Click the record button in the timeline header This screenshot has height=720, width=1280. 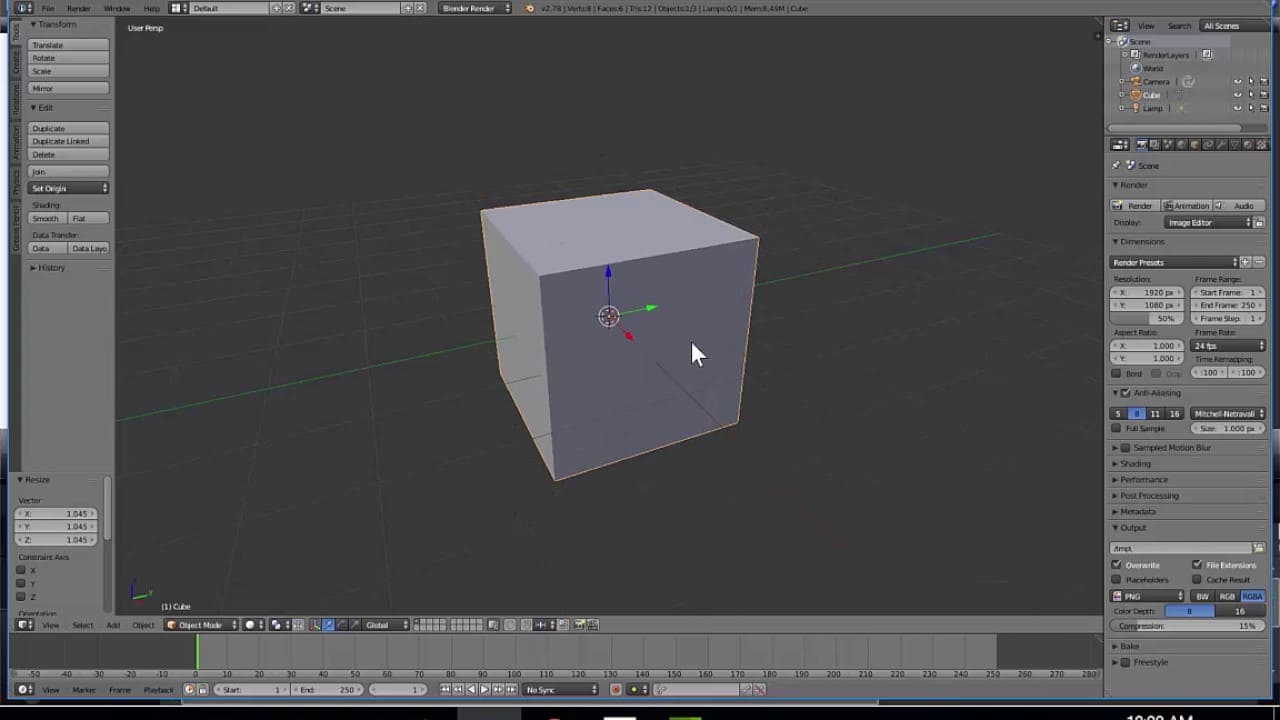pyautogui.click(x=616, y=689)
